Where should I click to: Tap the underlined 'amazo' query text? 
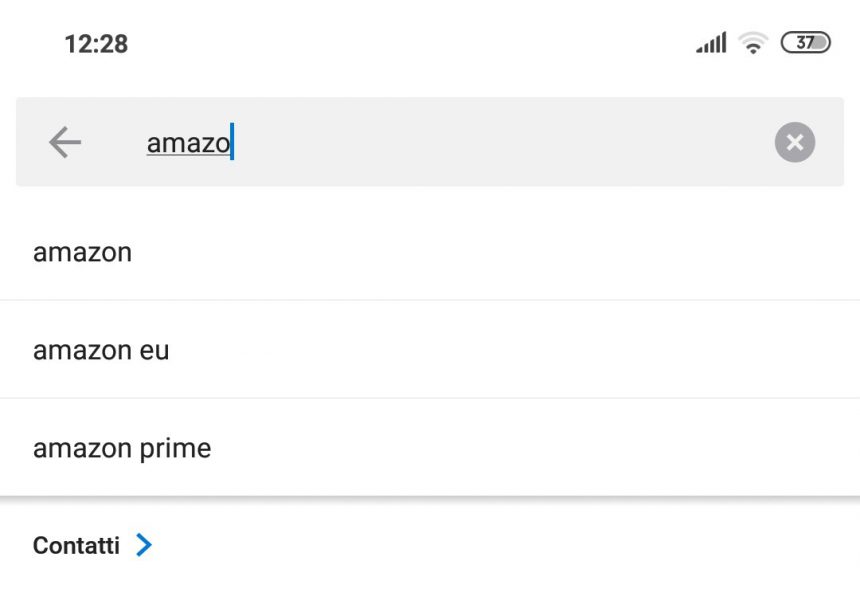point(188,143)
